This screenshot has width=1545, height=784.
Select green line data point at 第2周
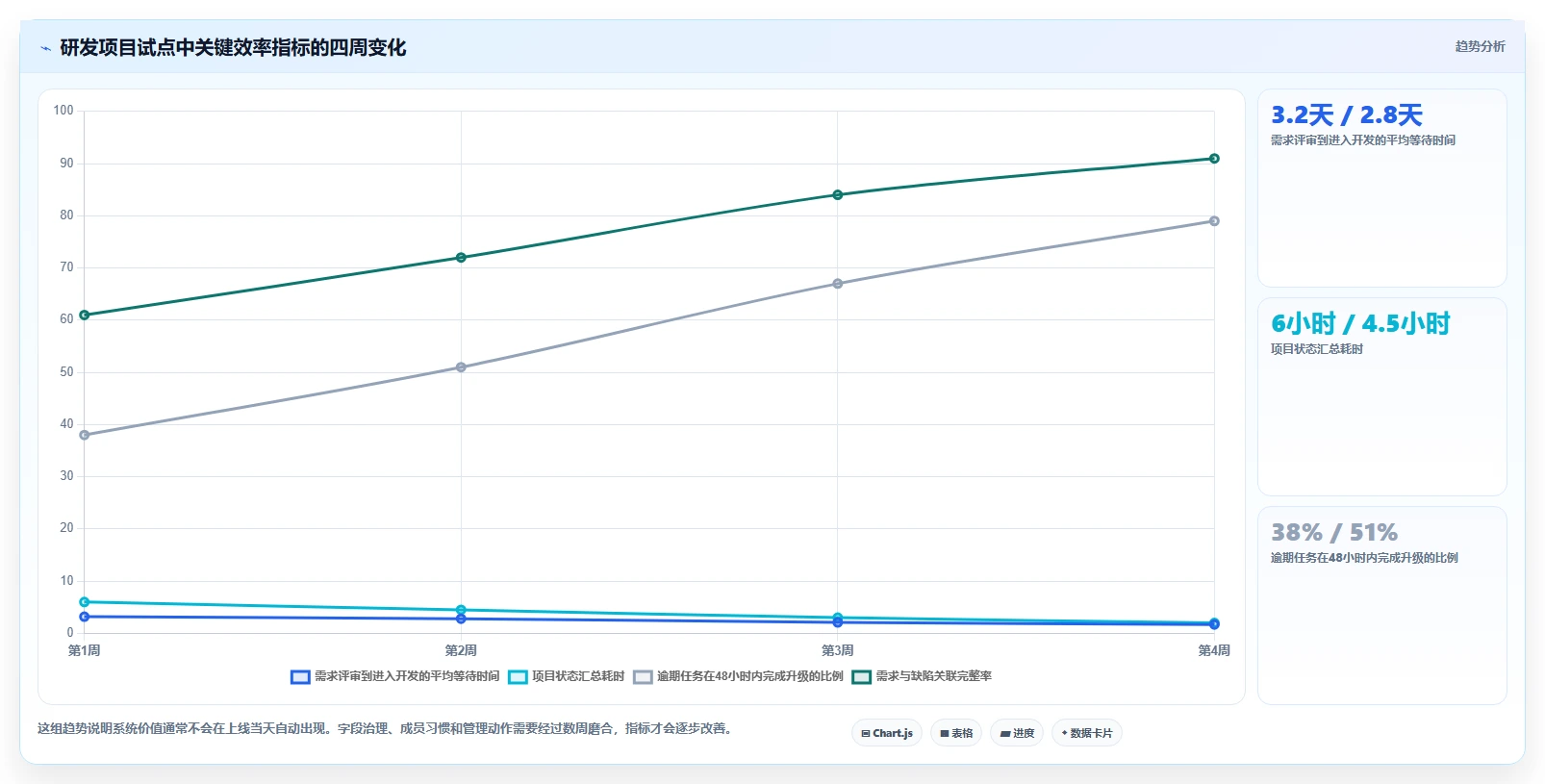tap(461, 258)
